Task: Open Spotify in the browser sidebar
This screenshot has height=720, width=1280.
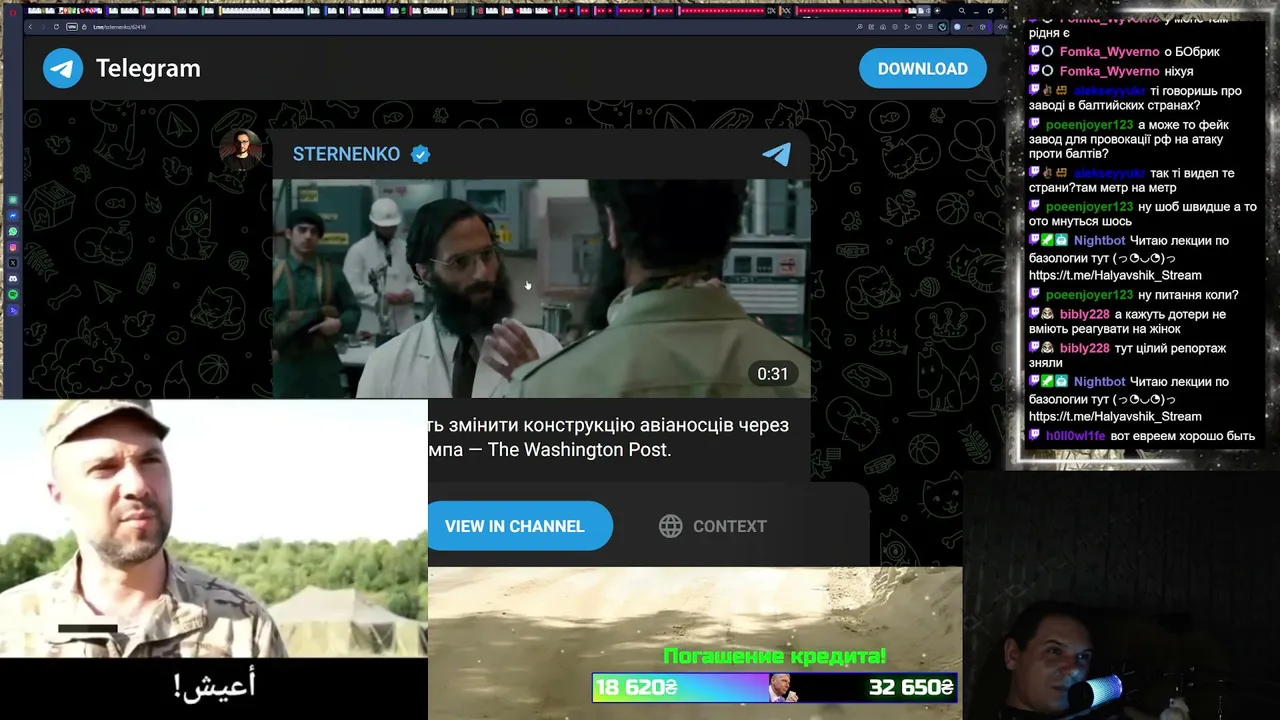Action: [x=13, y=295]
